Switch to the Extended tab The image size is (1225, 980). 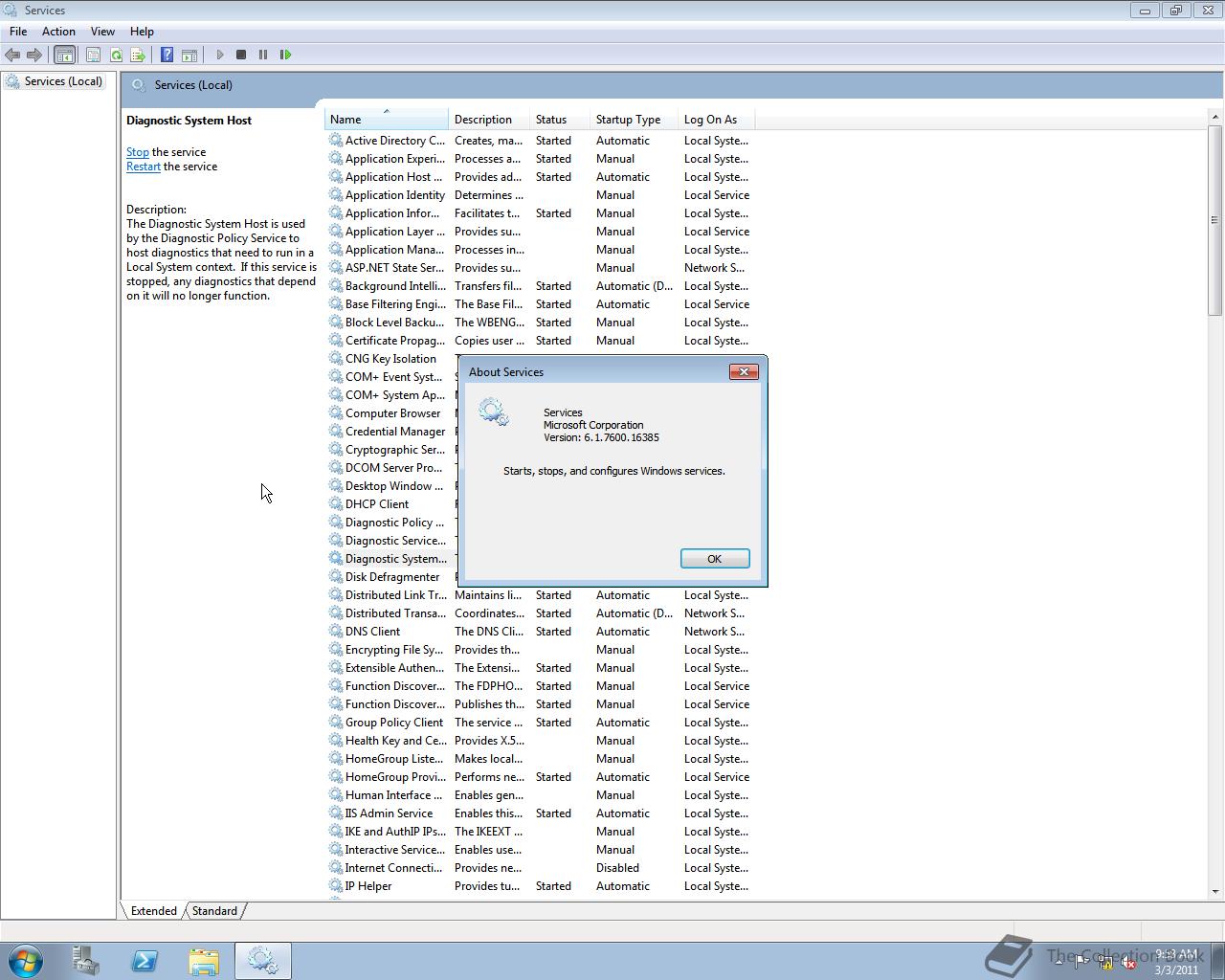click(x=153, y=911)
